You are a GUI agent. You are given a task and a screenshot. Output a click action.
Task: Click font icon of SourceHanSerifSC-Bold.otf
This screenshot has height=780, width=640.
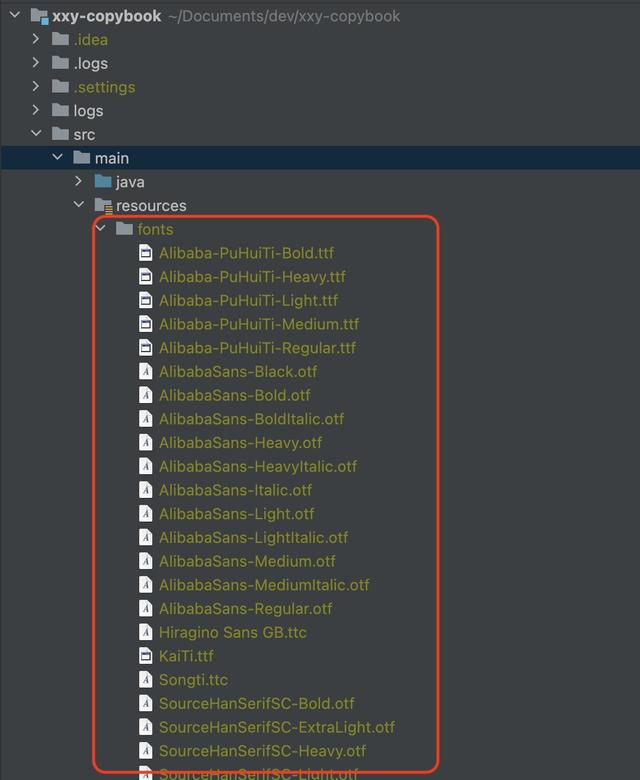coord(146,703)
